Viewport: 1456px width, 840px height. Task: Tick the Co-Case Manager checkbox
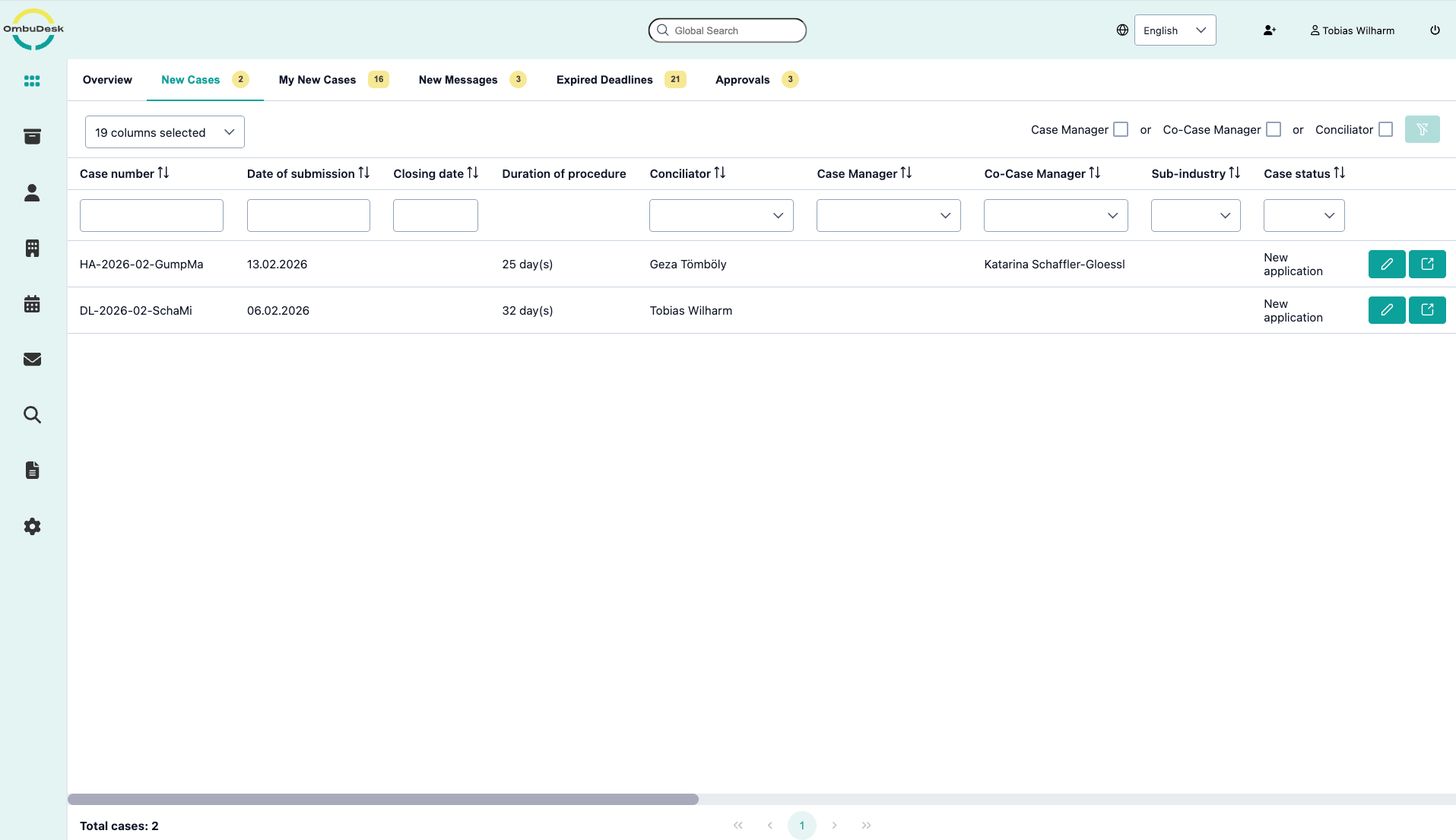pyautogui.click(x=1274, y=130)
